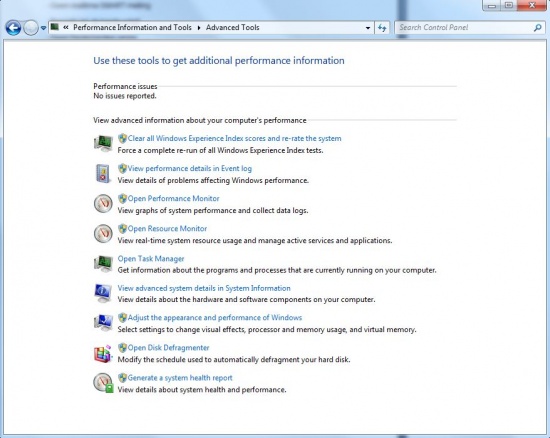Click the double-chevron at the breadcrumb start

pos(66,27)
